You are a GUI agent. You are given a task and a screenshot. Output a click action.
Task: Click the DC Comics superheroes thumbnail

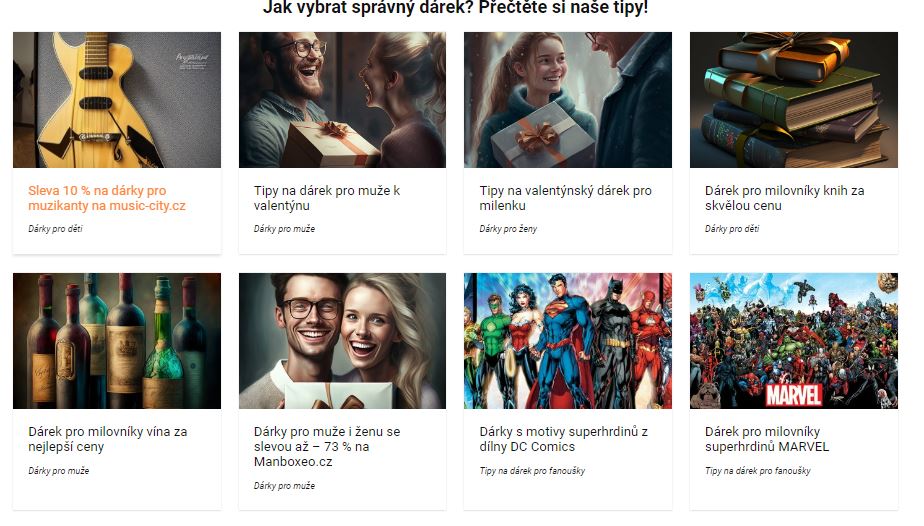coord(567,340)
